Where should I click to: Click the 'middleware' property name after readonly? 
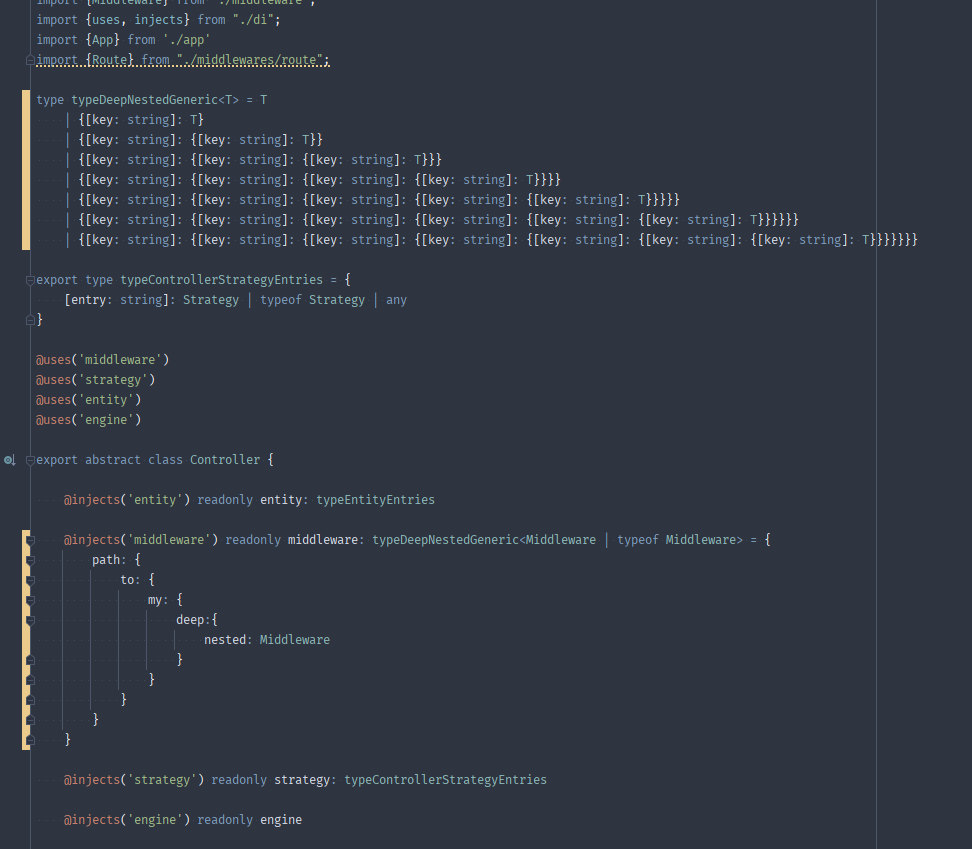322,540
